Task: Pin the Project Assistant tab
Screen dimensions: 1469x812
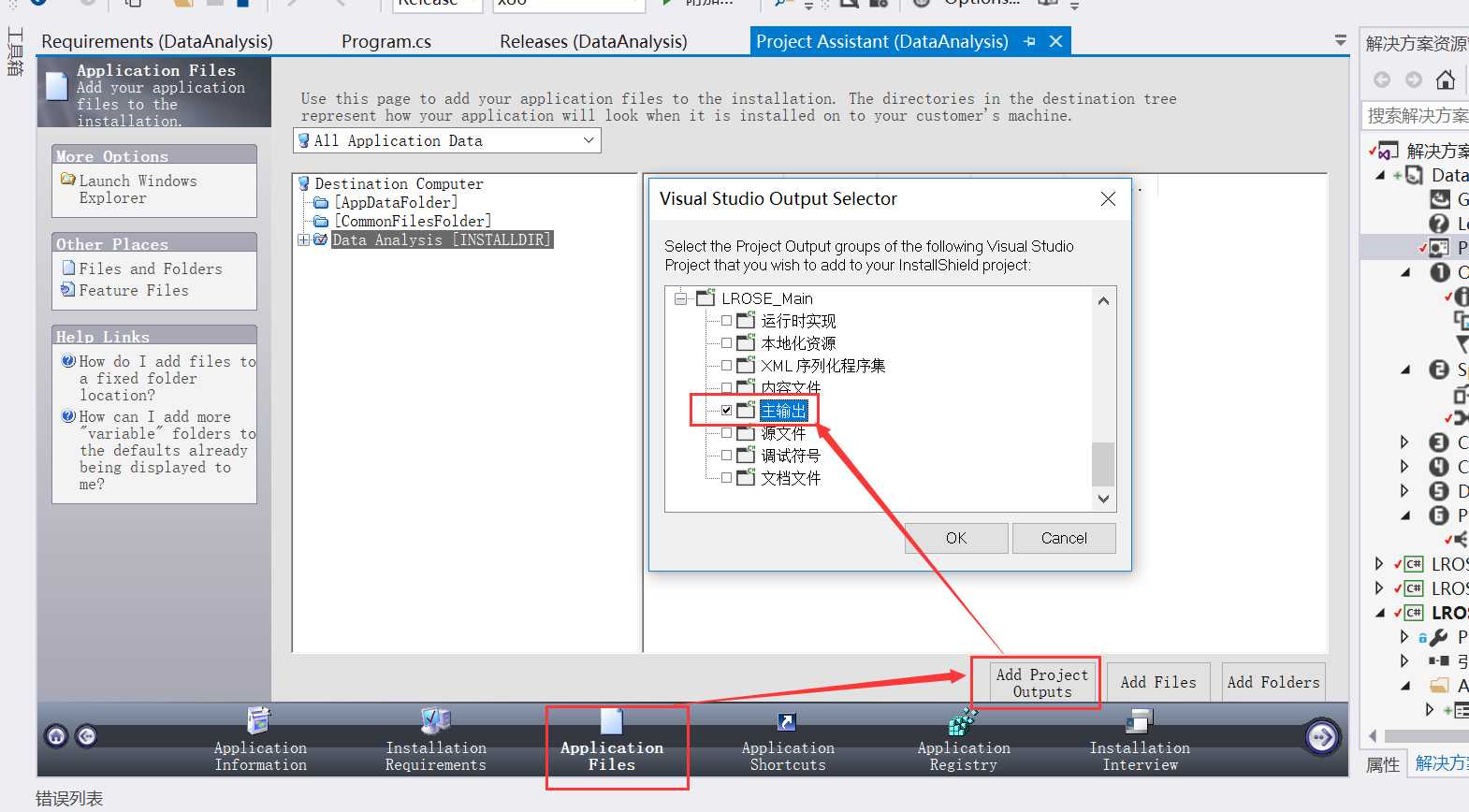Action: tap(1030, 41)
